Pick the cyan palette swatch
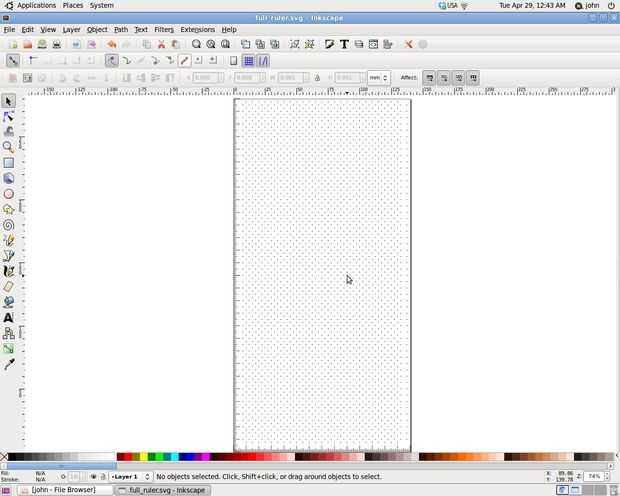Viewport: 620px width, 496px height. [175, 457]
